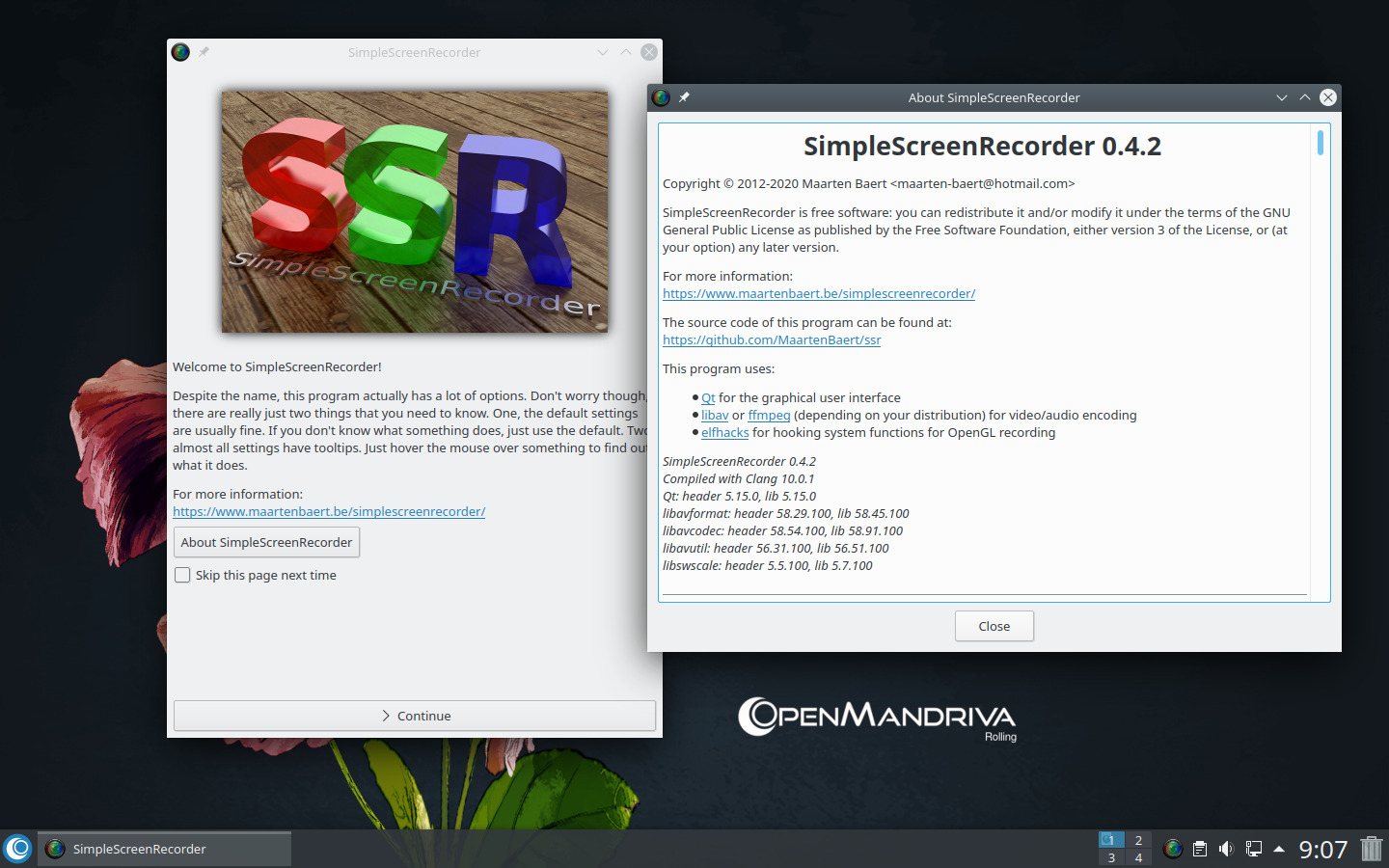Click the 'Compiled with Clang 10.0.1' line
The width and height of the screenshot is (1389, 868).
[x=739, y=478]
